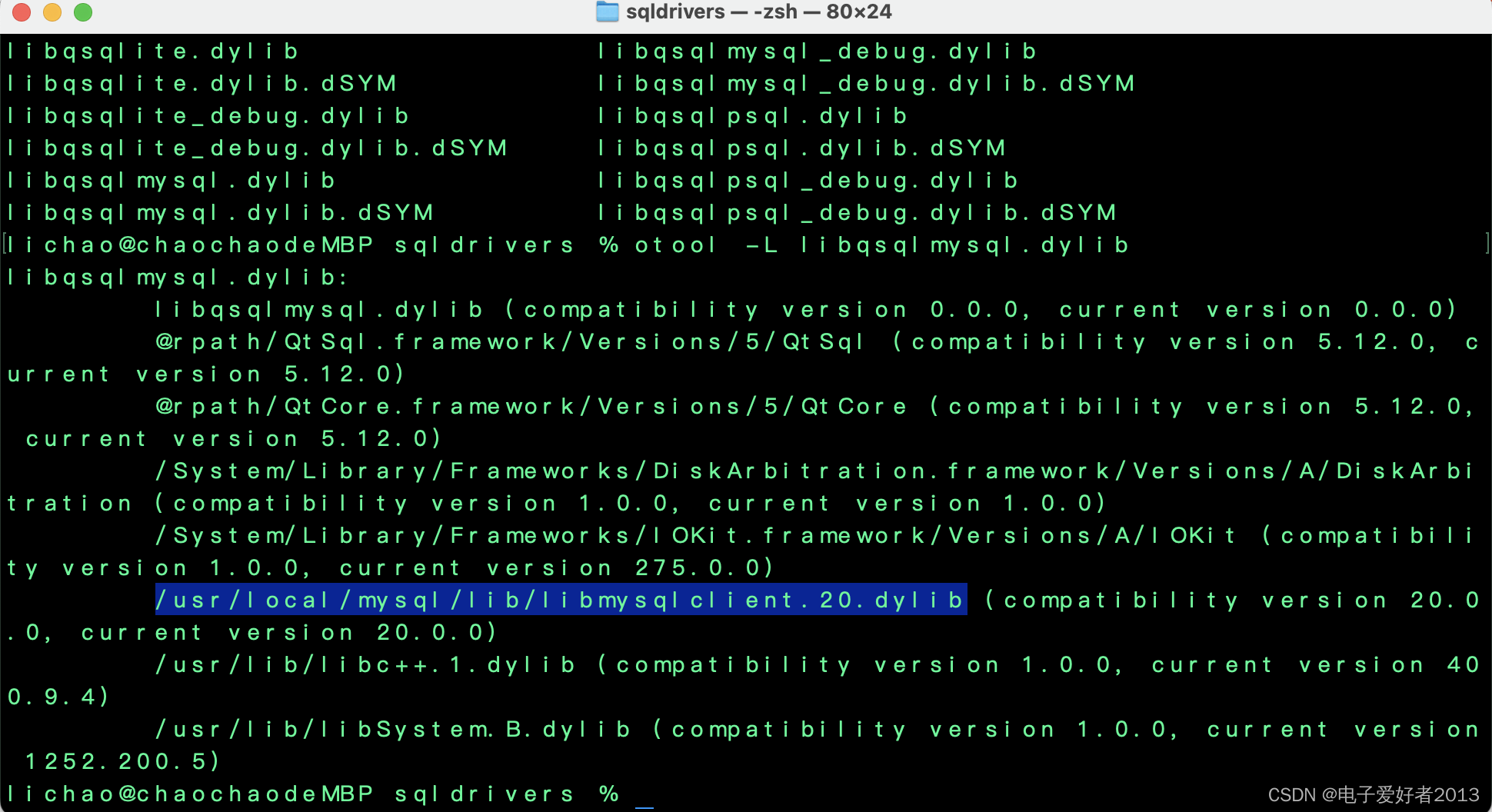Click the listed file libqsqlite.dylib

(x=152, y=52)
